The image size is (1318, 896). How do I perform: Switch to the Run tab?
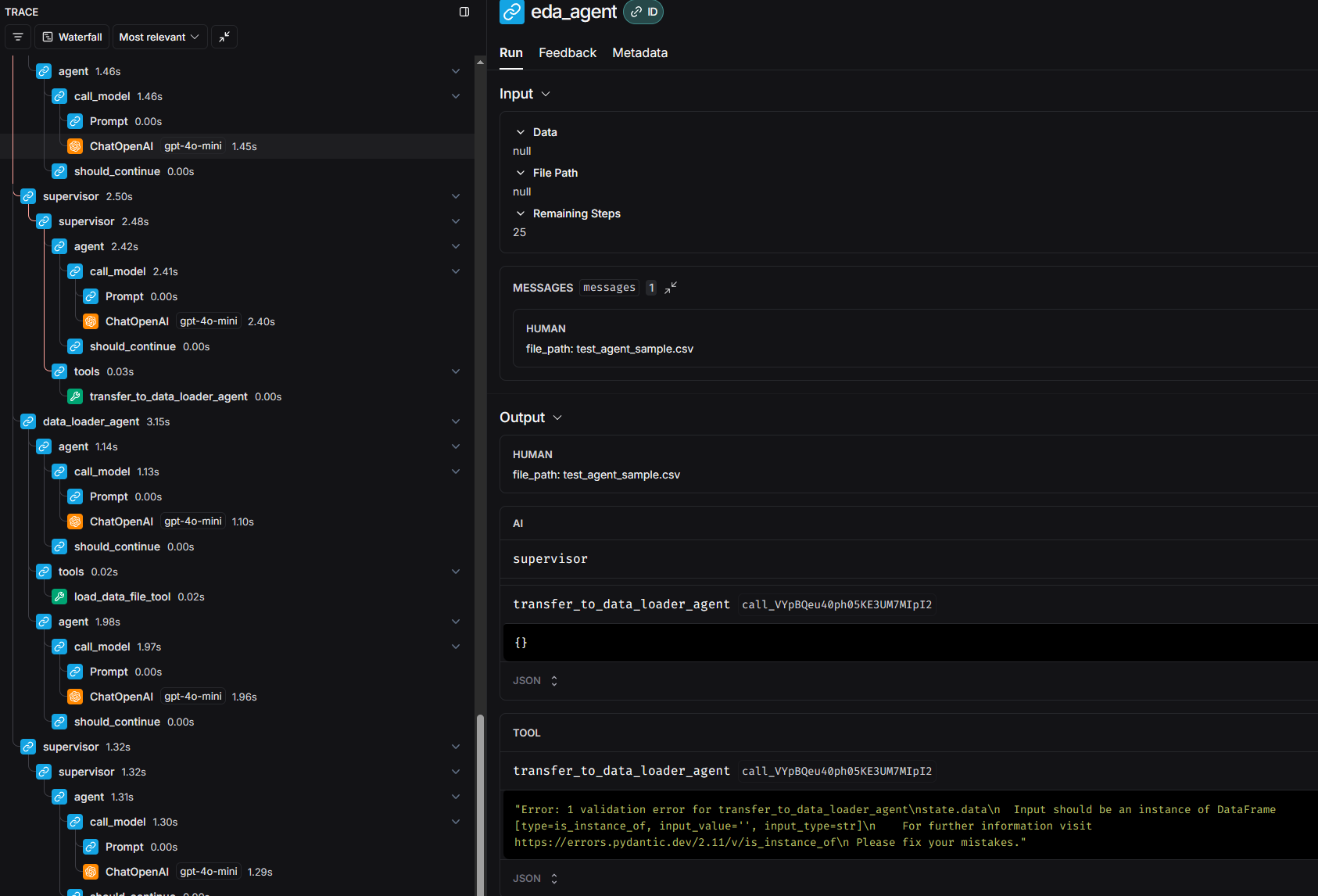[x=511, y=52]
